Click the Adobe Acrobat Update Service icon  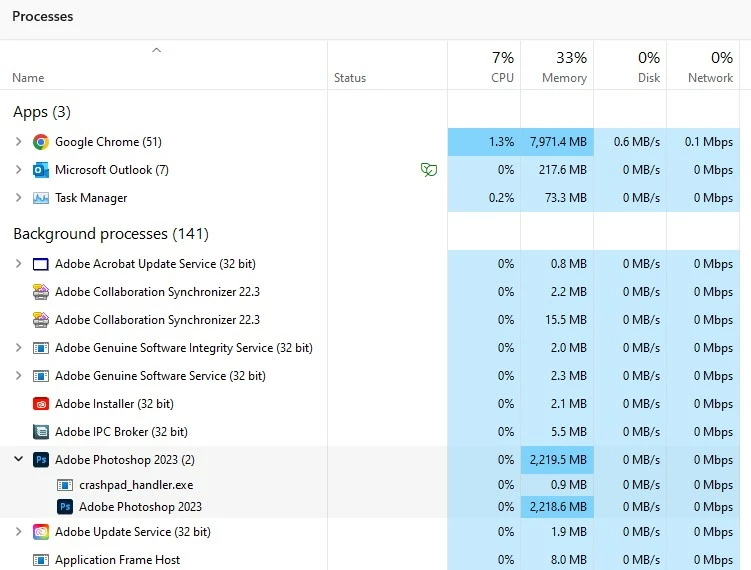coord(41,264)
